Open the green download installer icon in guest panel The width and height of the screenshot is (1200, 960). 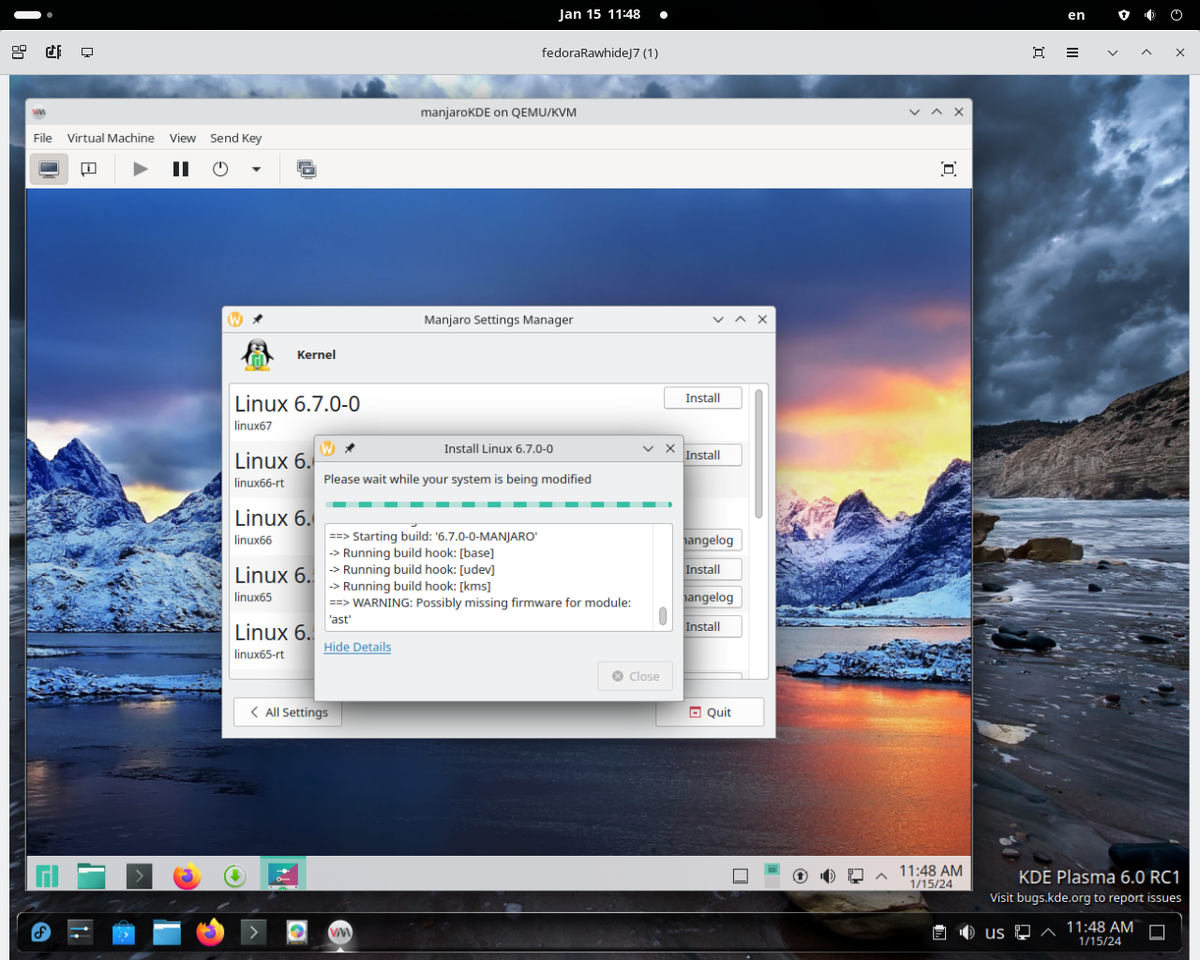point(235,876)
